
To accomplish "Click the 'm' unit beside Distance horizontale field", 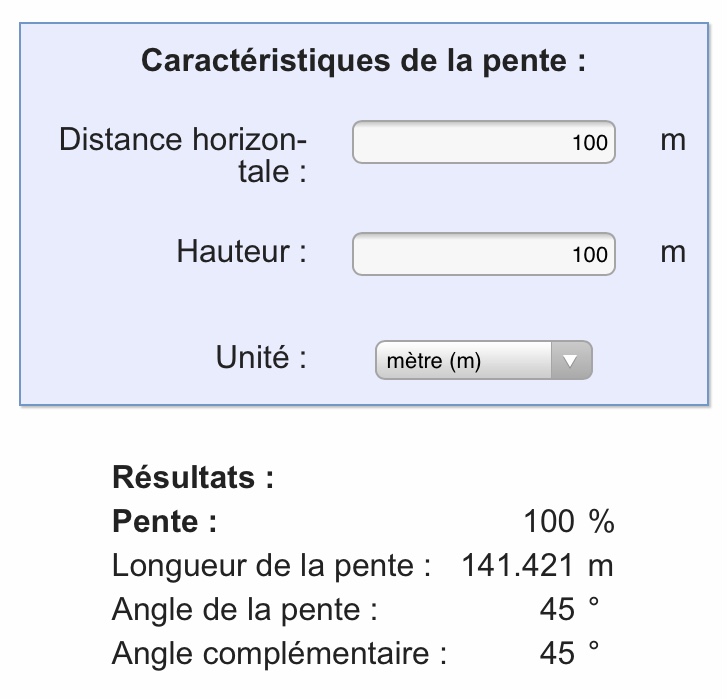I will 673,141.
